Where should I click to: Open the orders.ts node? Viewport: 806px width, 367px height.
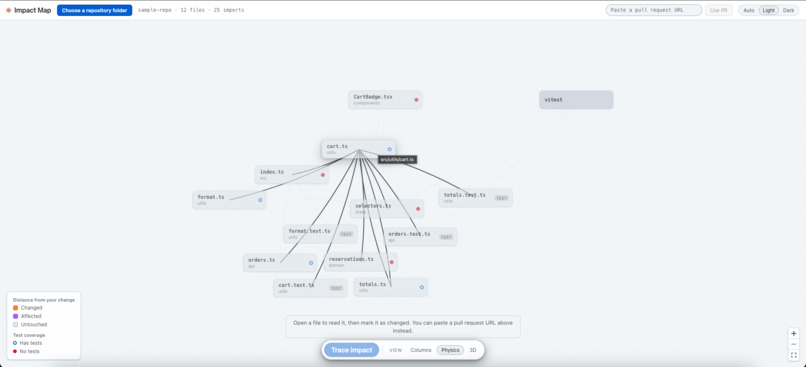pos(280,263)
